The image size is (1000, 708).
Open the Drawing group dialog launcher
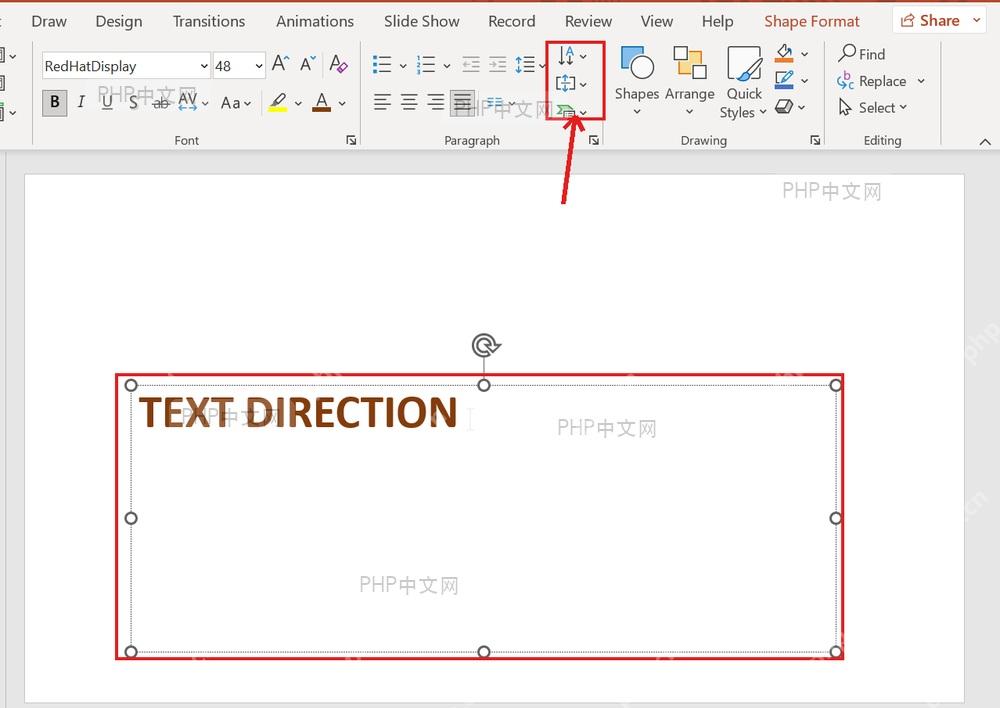click(815, 140)
